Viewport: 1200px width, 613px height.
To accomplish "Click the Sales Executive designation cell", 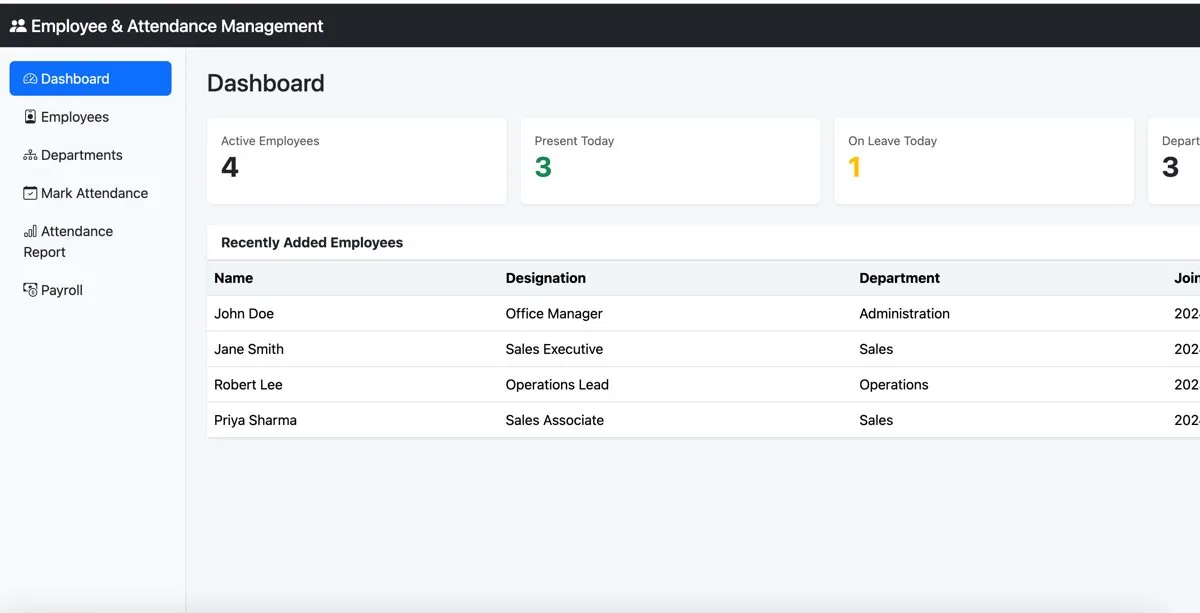I will click(555, 349).
